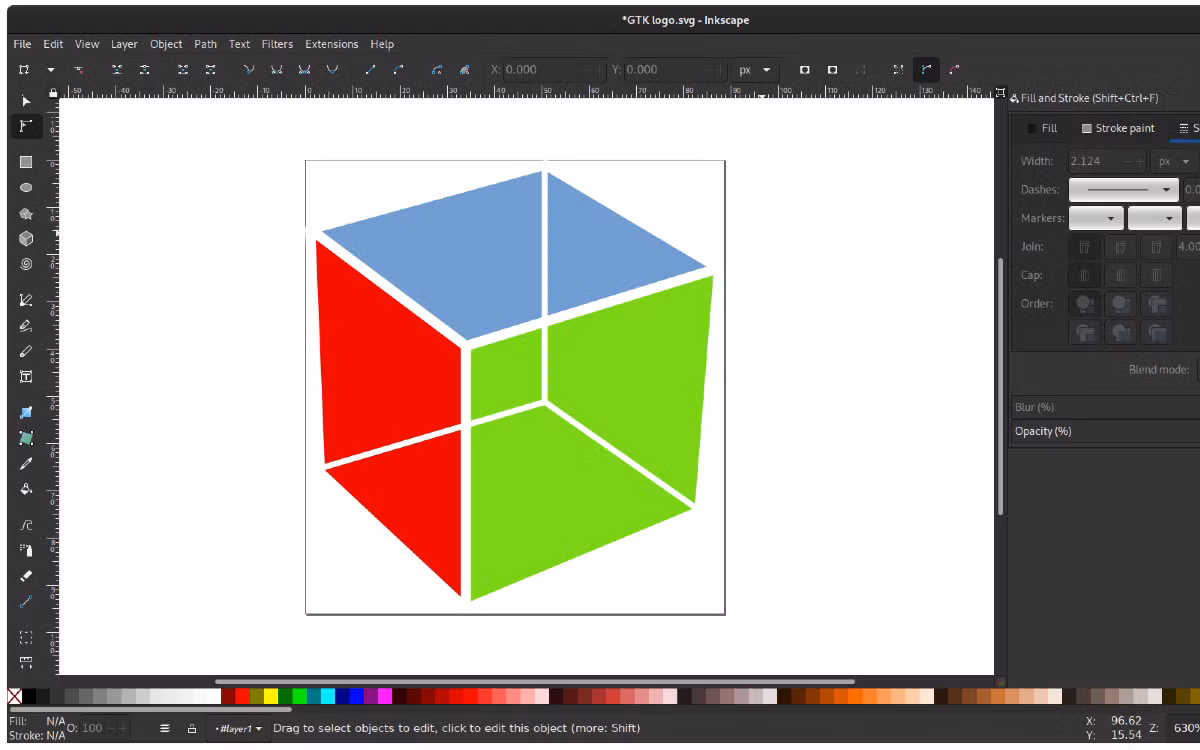Click the Join selected nodes icon
Image resolution: width=1200 pixels, height=750 pixels.
tap(117, 70)
